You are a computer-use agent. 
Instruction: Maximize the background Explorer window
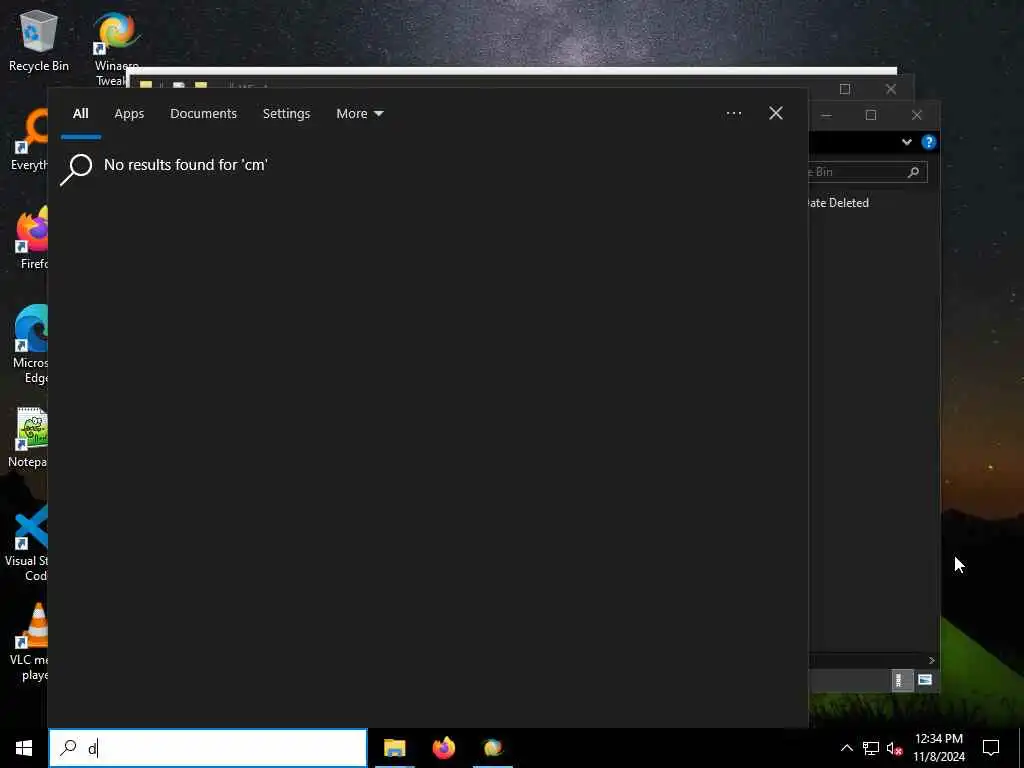(x=844, y=89)
